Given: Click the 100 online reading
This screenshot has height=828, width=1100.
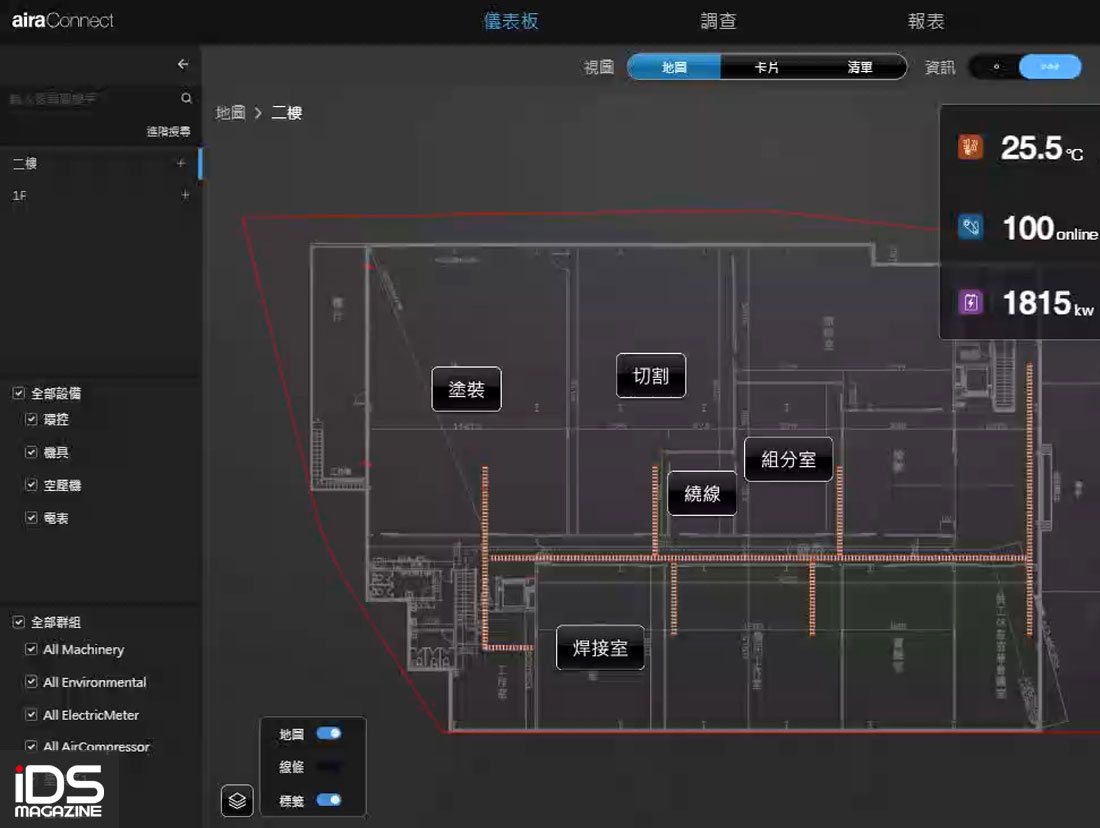Looking at the screenshot, I should pyautogui.click(x=1050, y=228).
